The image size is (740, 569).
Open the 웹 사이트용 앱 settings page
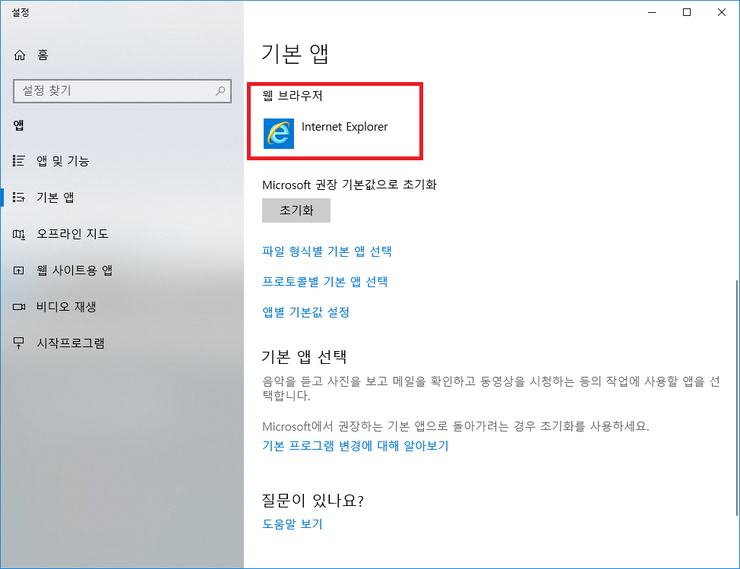(x=75, y=271)
